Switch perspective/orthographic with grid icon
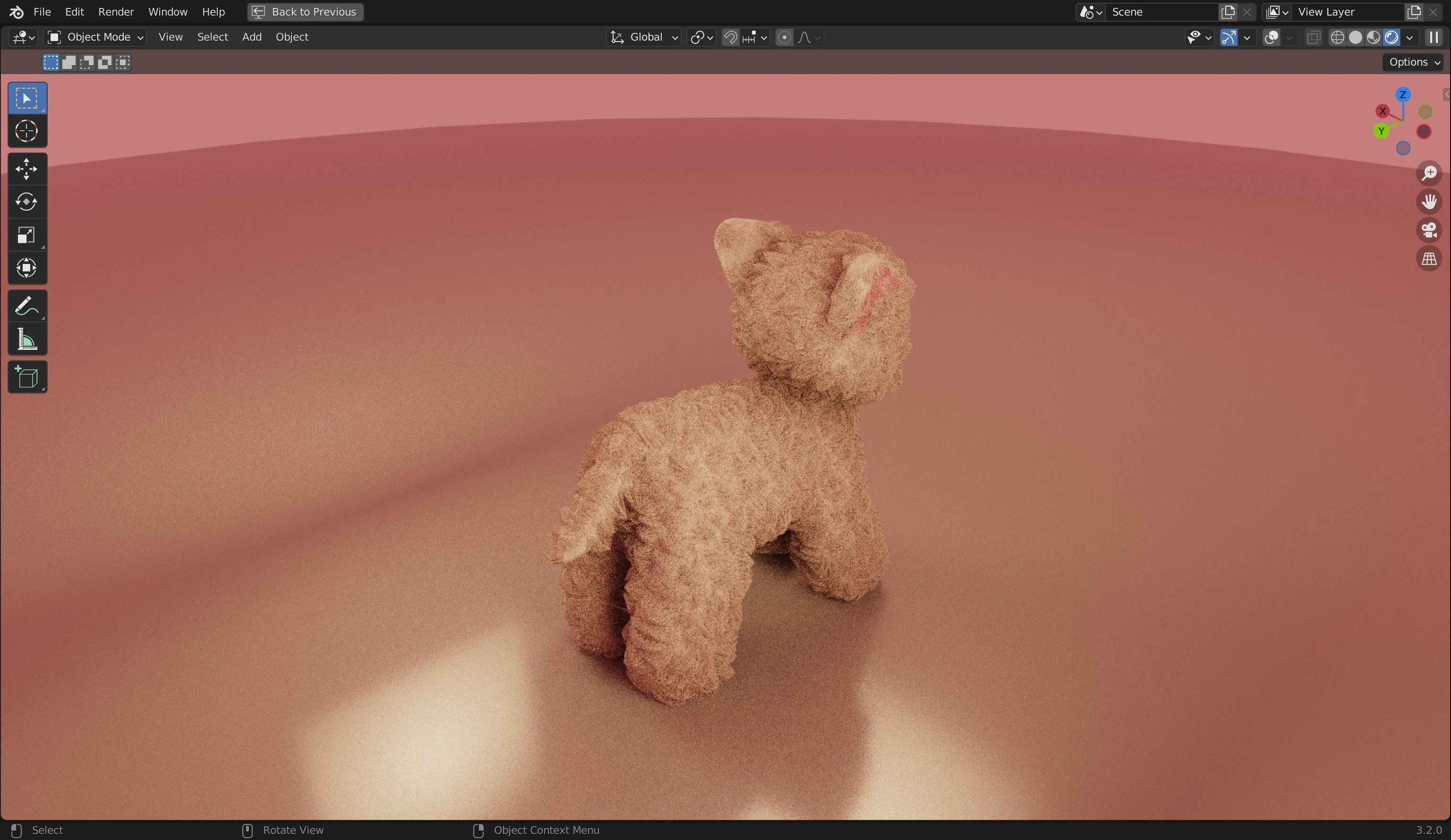This screenshot has width=1451, height=840. click(x=1428, y=259)
